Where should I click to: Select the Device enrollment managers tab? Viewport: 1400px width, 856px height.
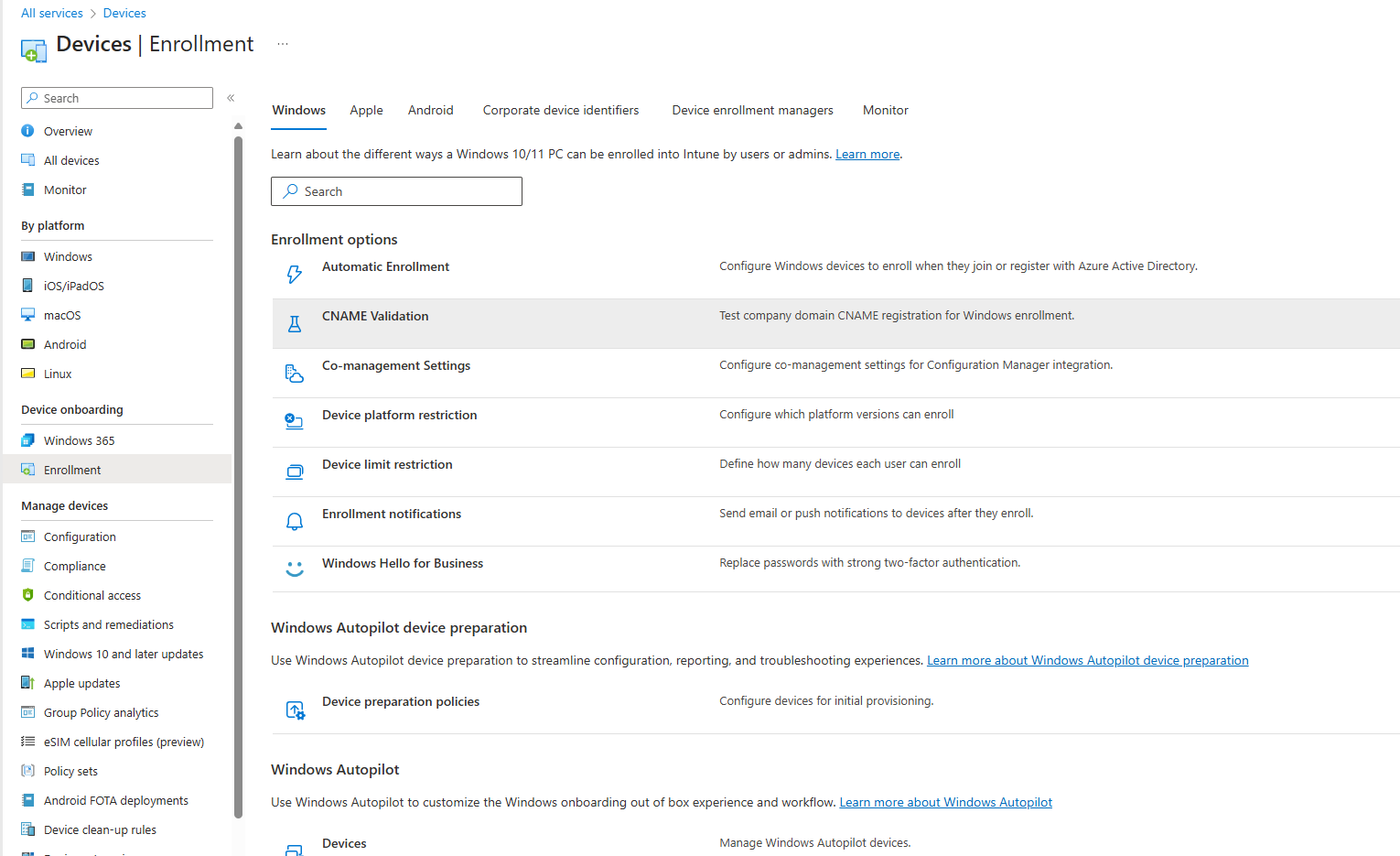pyautogui.click(x=752, y=110)
